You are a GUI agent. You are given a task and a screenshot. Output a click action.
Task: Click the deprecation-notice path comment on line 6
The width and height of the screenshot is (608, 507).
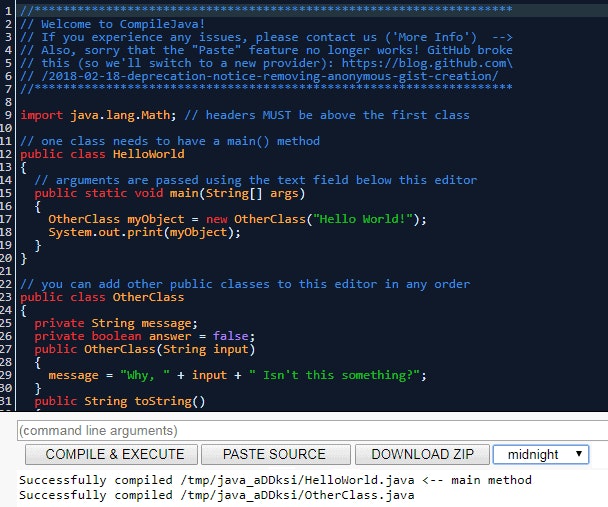coord(259,76)
